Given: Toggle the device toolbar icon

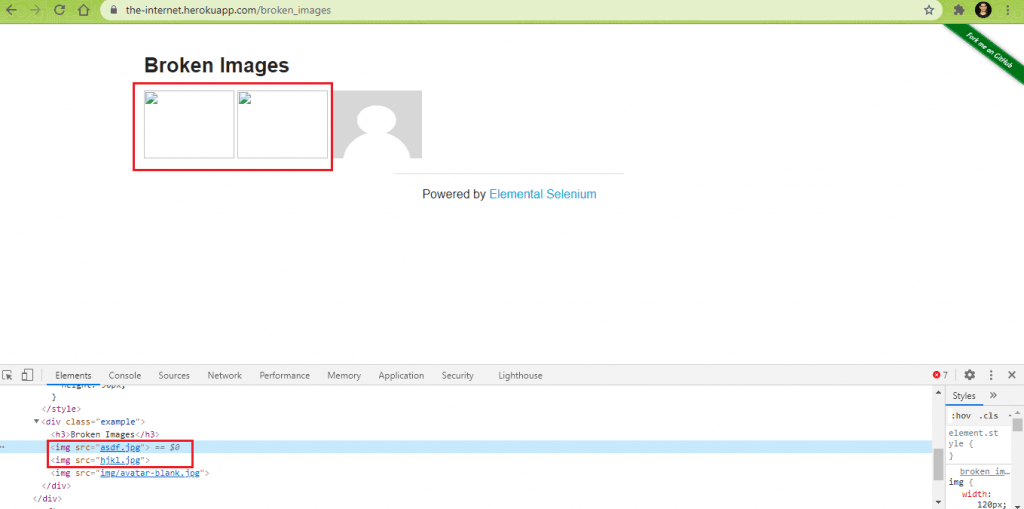Looking at the screenshot, I should point(27,375).
